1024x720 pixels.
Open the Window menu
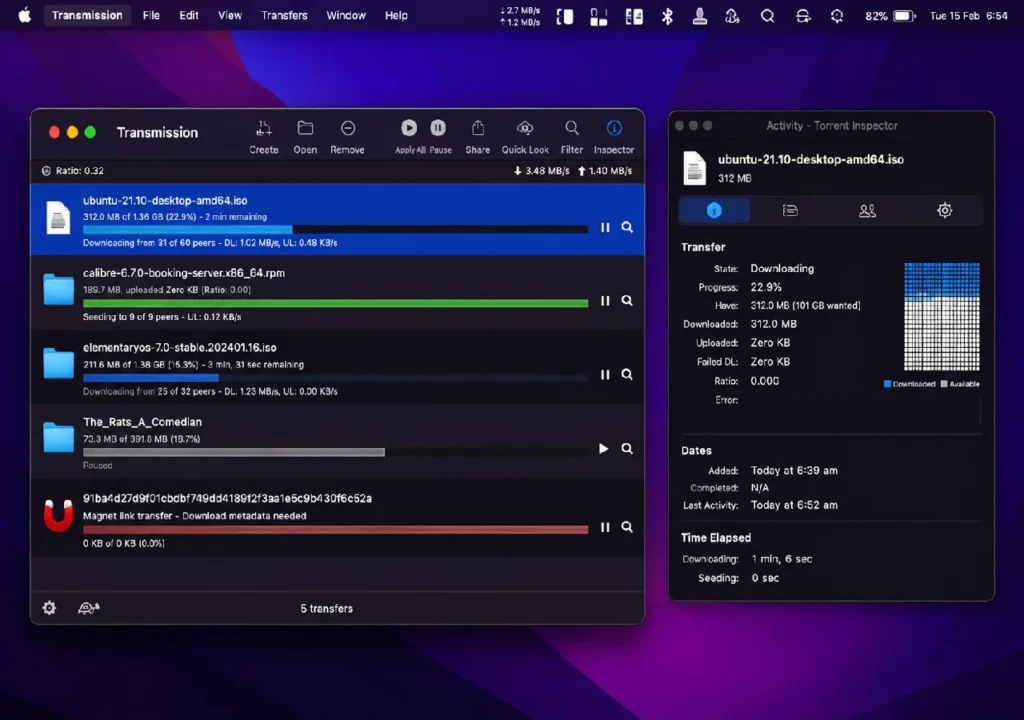pos(345,15)
